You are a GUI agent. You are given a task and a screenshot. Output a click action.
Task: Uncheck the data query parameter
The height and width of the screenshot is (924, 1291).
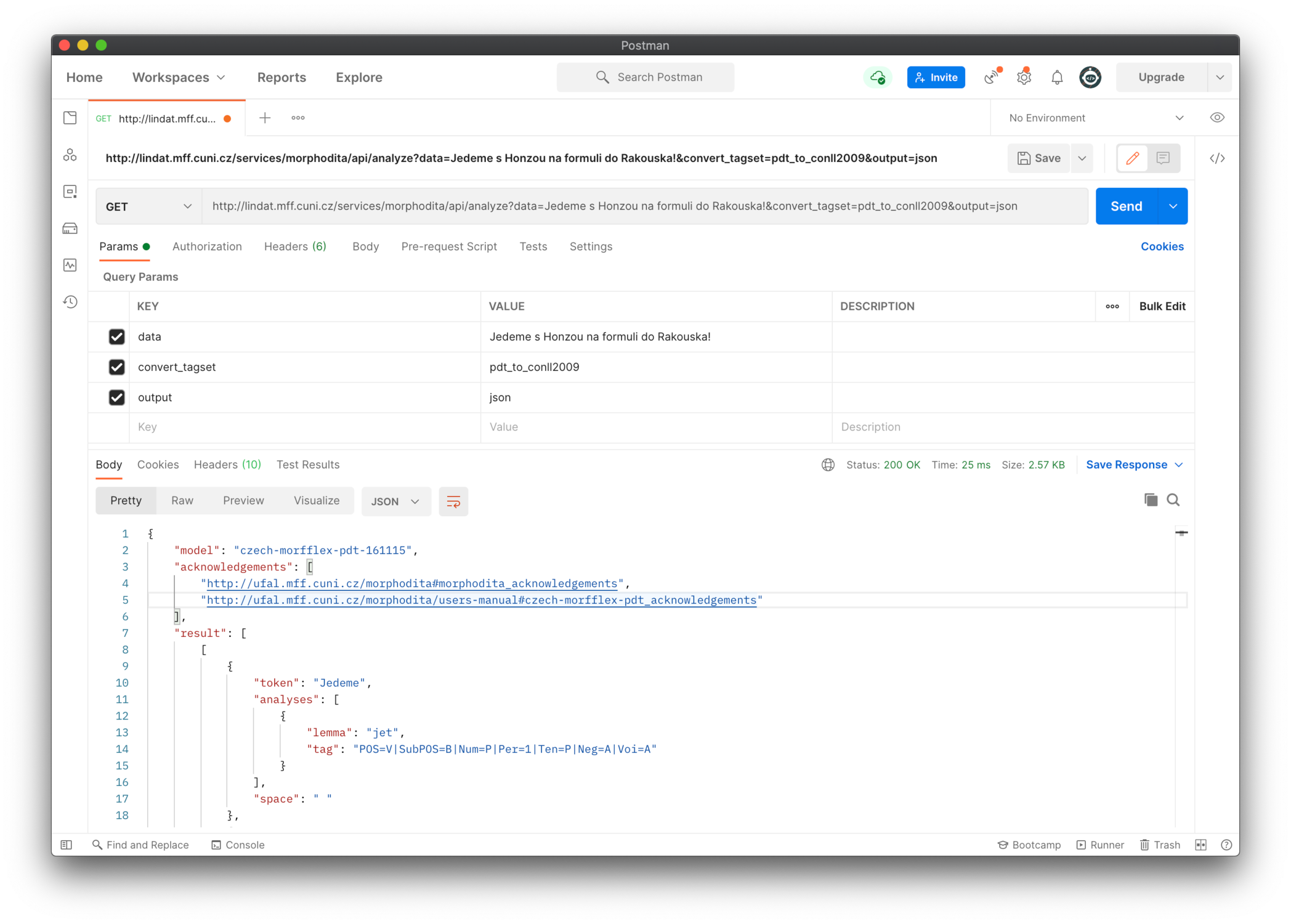(x=116, y=337)
